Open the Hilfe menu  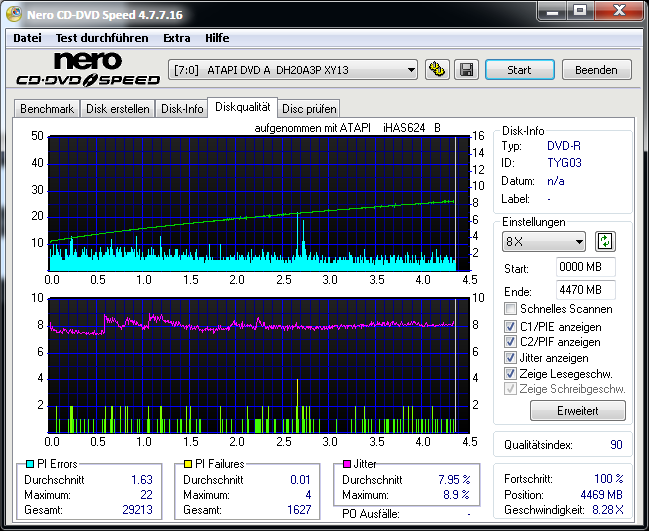point(217,38)
